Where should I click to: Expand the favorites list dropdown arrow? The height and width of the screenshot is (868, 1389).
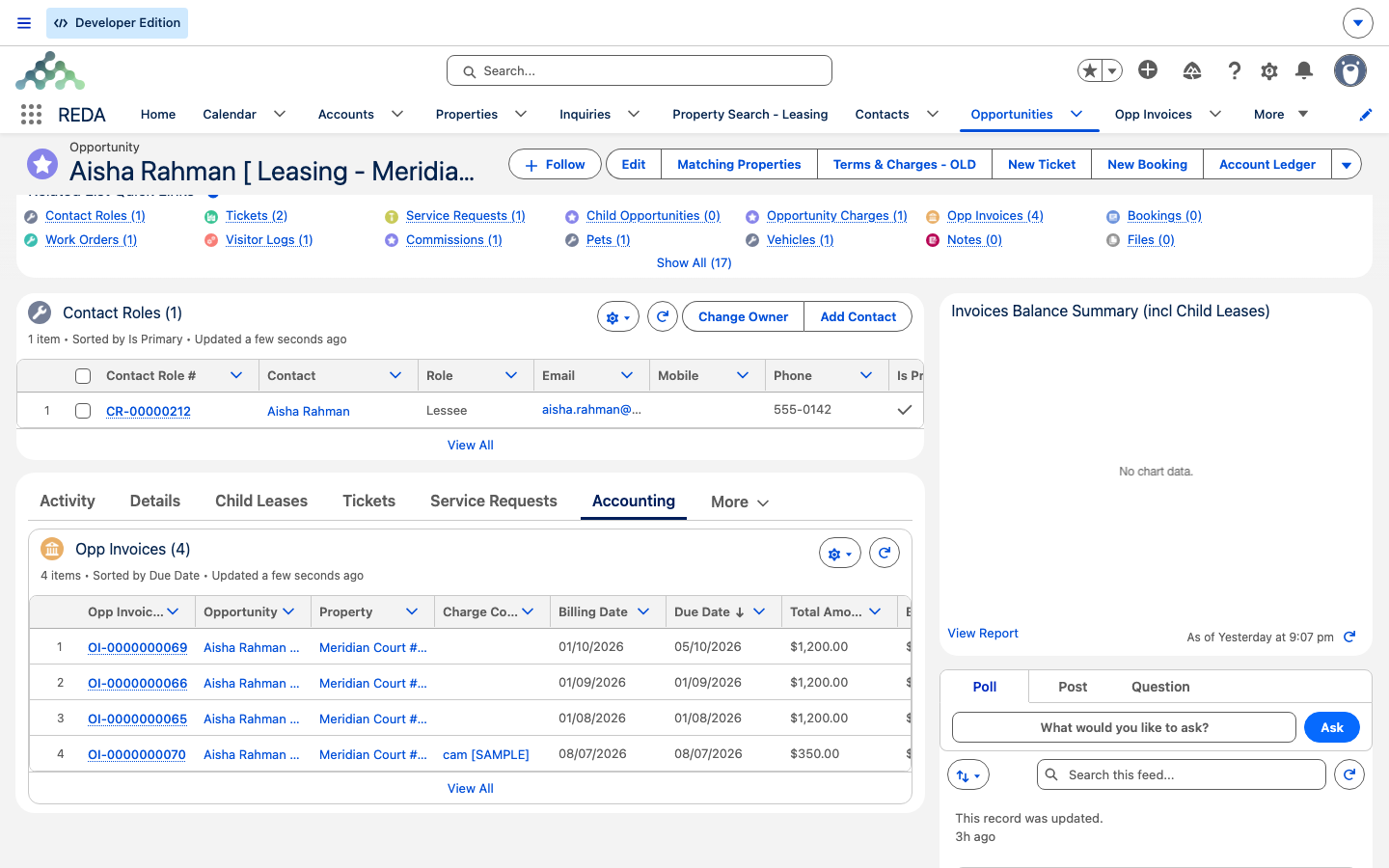click(x=1112, y=70)
